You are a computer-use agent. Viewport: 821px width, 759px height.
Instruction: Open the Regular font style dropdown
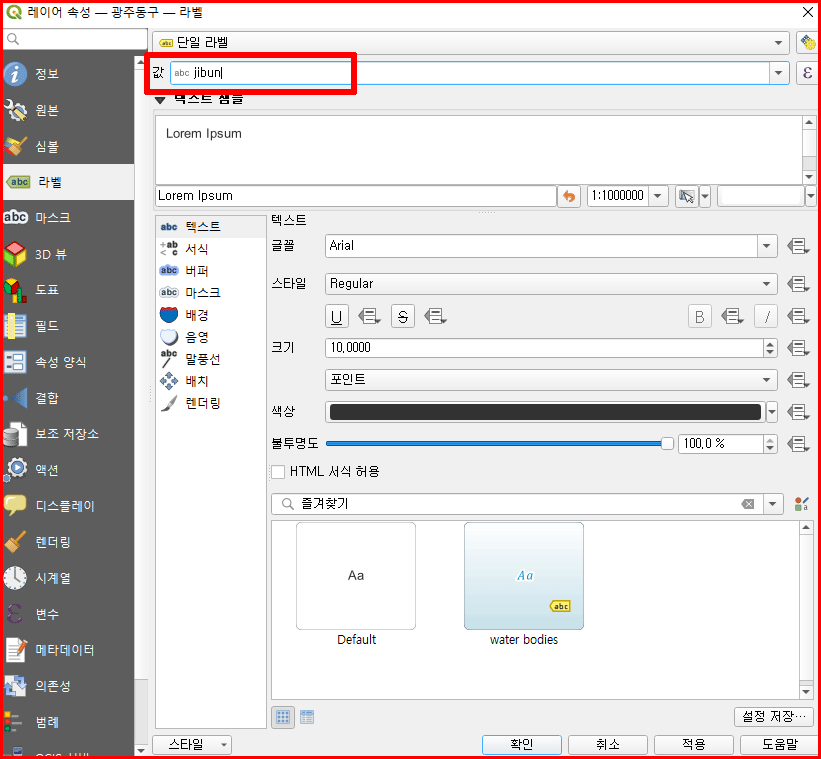[x=551, y=284]
